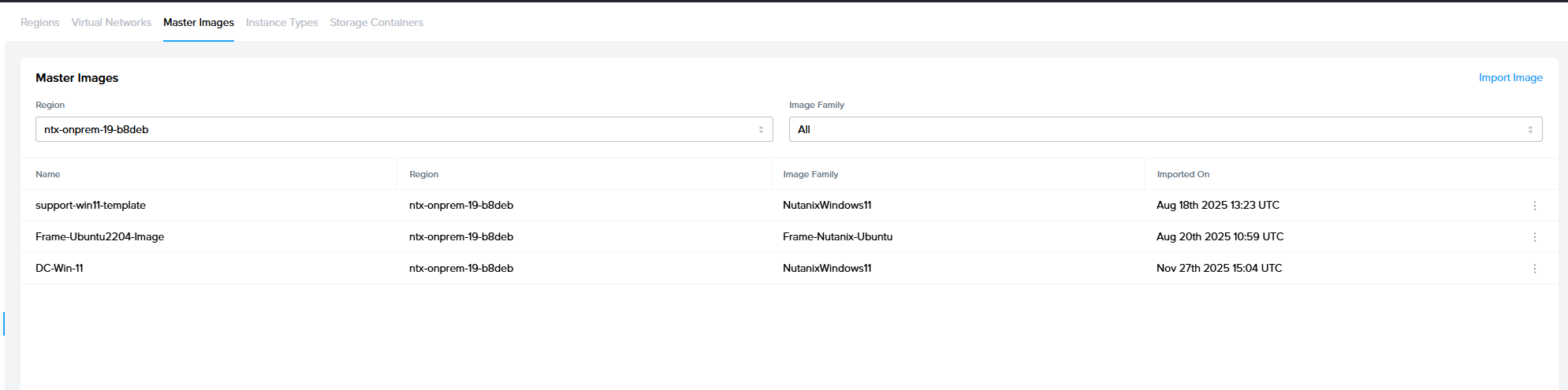Viewport: 1568px width, 390px height.
Task: Select the Master Images tab
Action: 199,22
